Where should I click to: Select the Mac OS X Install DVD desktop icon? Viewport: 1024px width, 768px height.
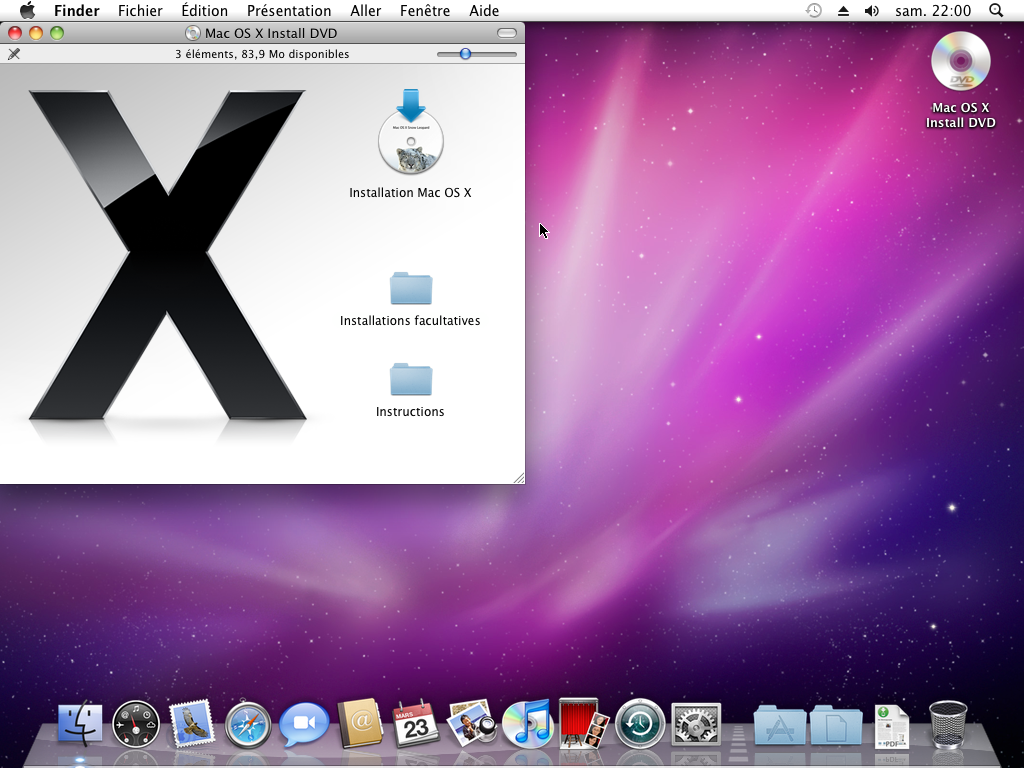(960, 63)
